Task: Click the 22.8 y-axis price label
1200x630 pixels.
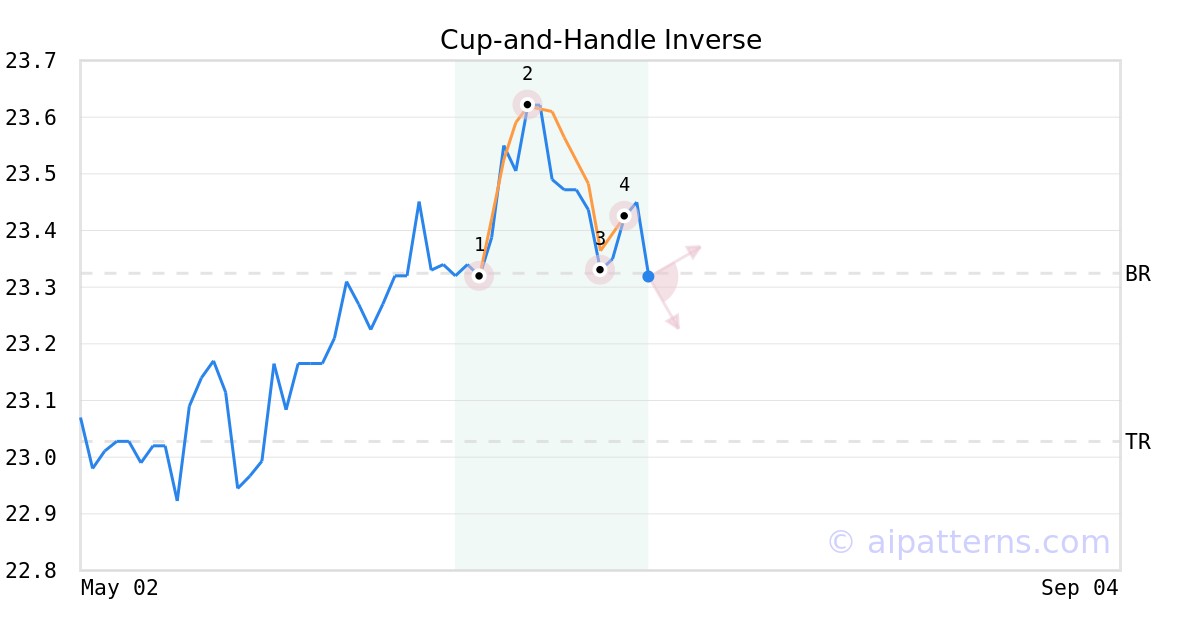Action: [31, 571]
